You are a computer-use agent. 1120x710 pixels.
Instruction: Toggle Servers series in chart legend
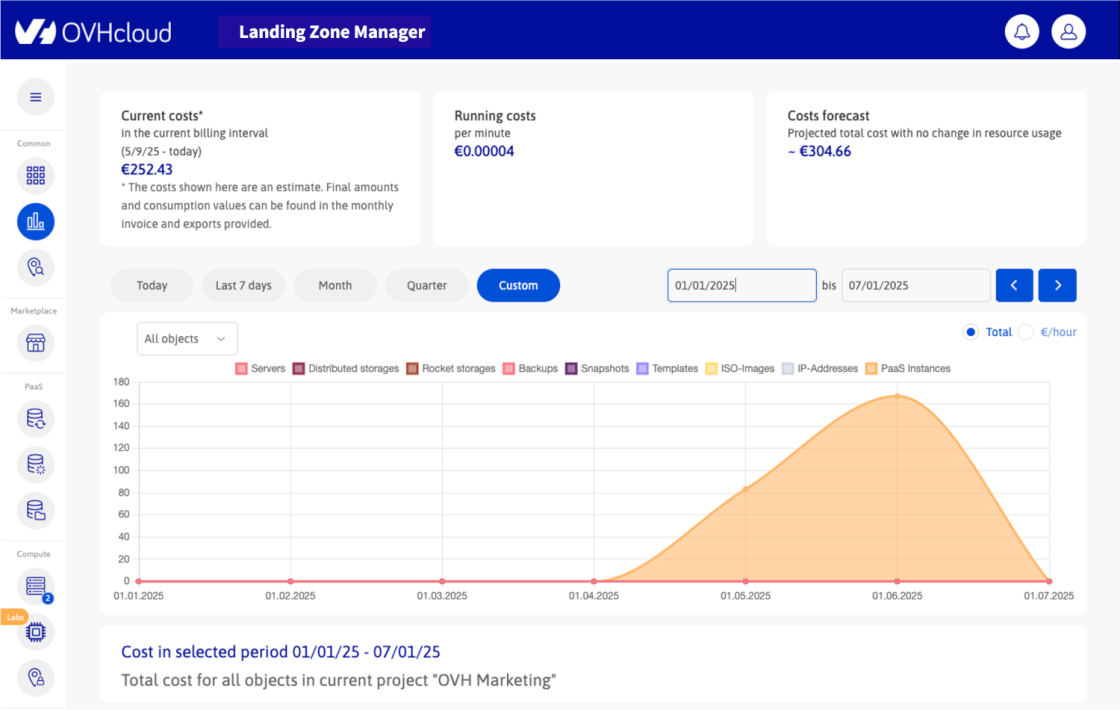click(260, 368)
